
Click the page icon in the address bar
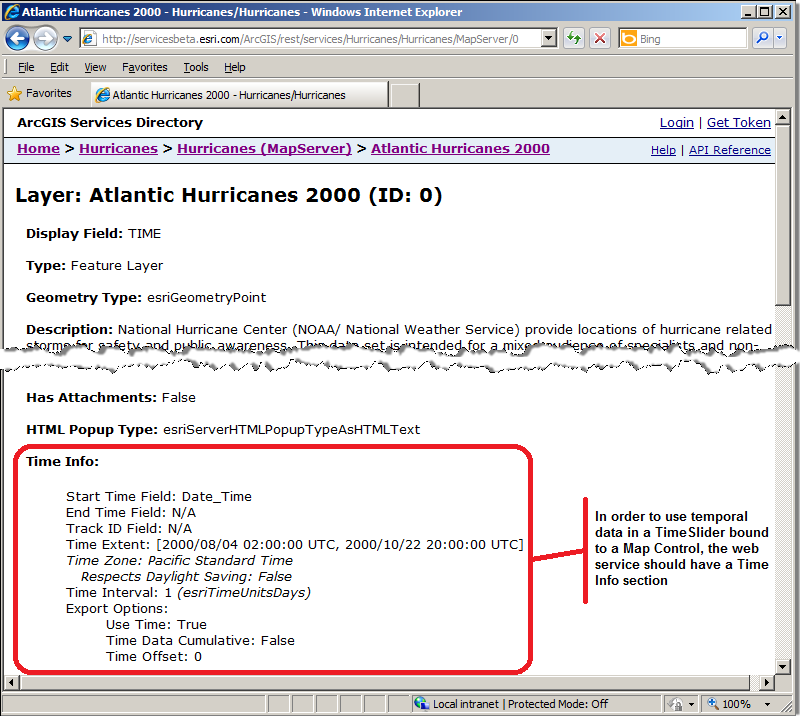click(90, 37)
